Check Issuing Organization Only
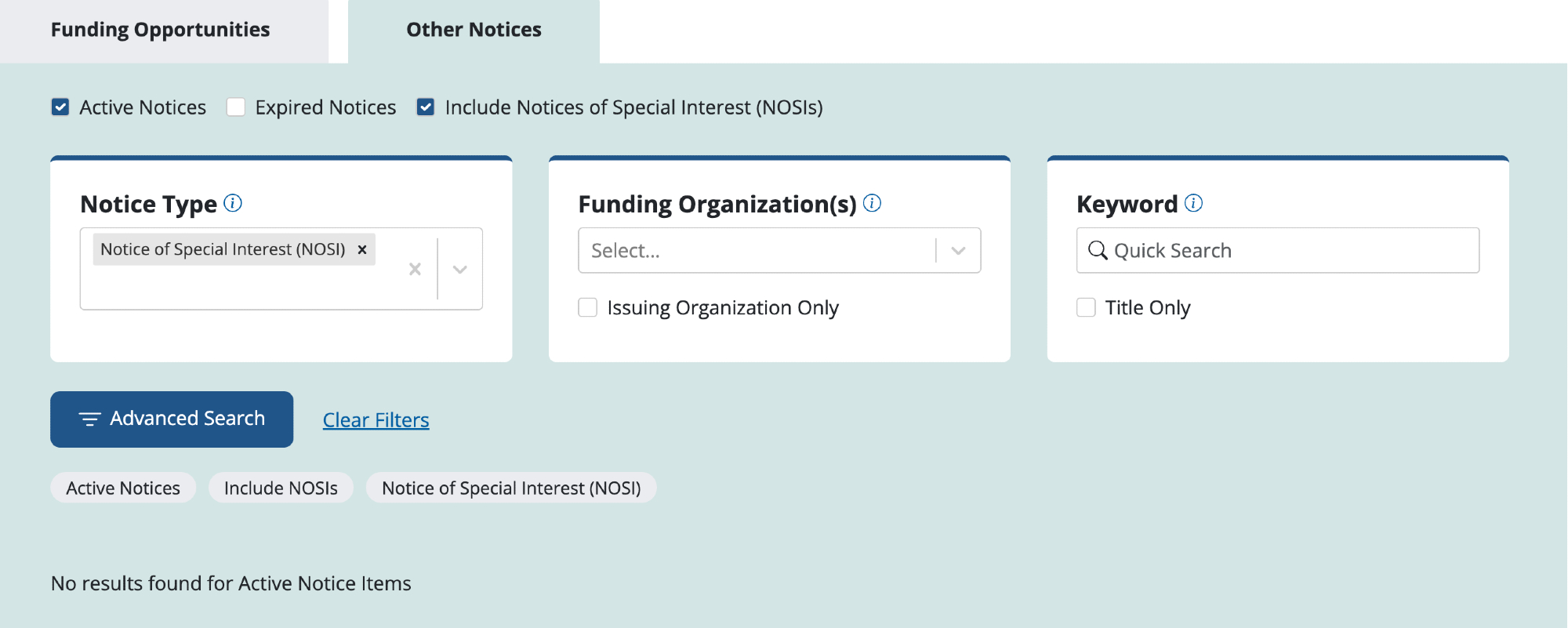The width and height of the screenshot is (1568, 628). pos(588,307)
